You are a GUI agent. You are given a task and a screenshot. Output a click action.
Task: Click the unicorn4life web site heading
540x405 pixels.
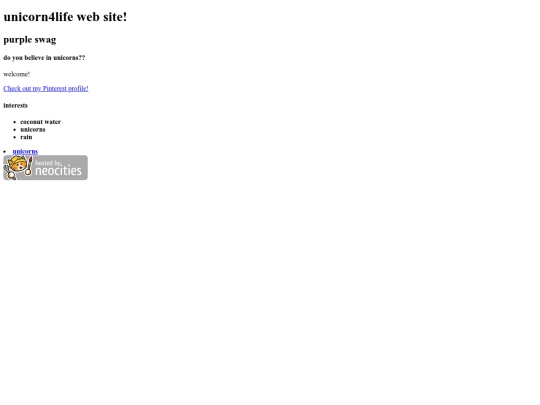65,17
